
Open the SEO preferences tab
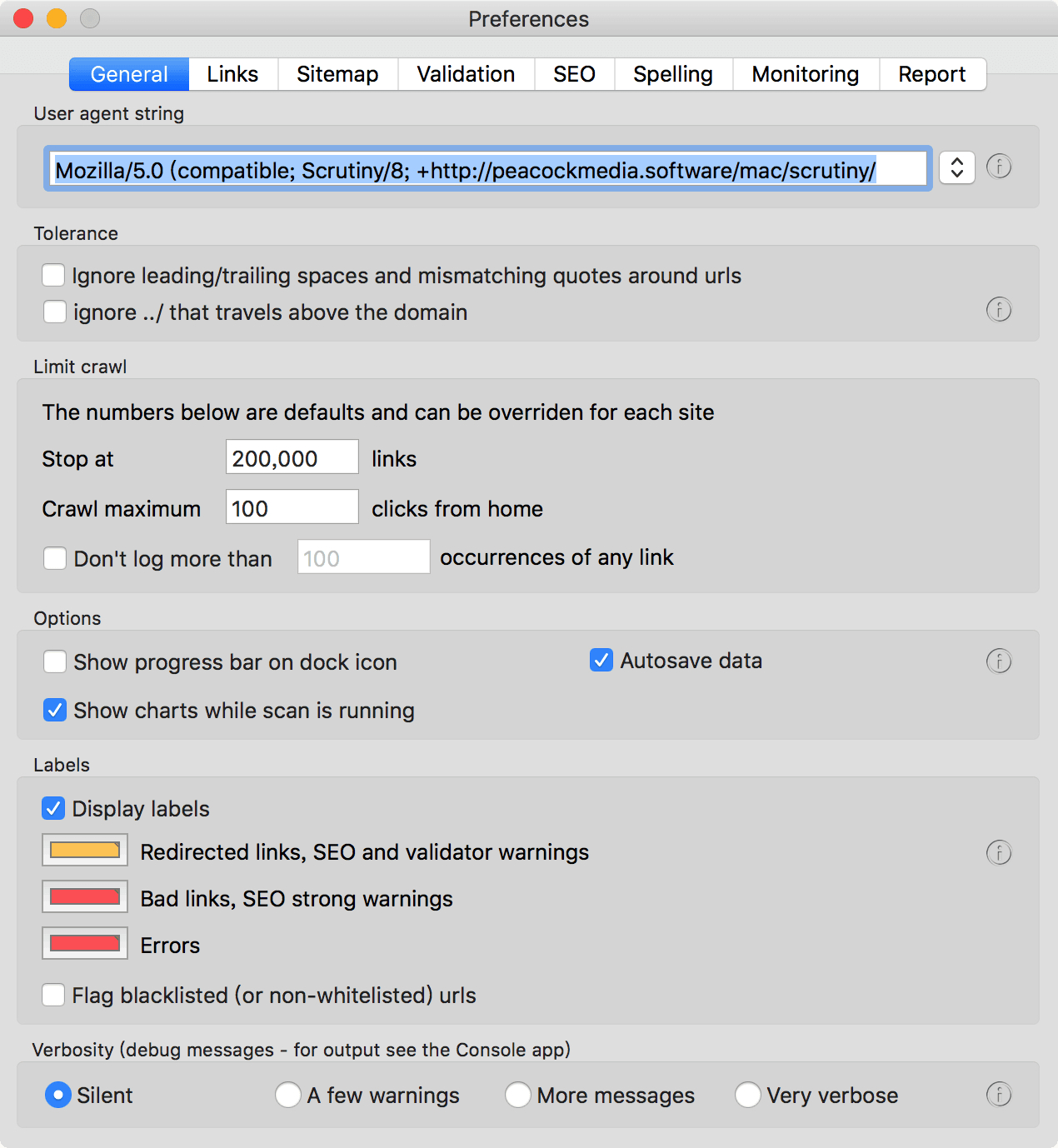(574, 74)
